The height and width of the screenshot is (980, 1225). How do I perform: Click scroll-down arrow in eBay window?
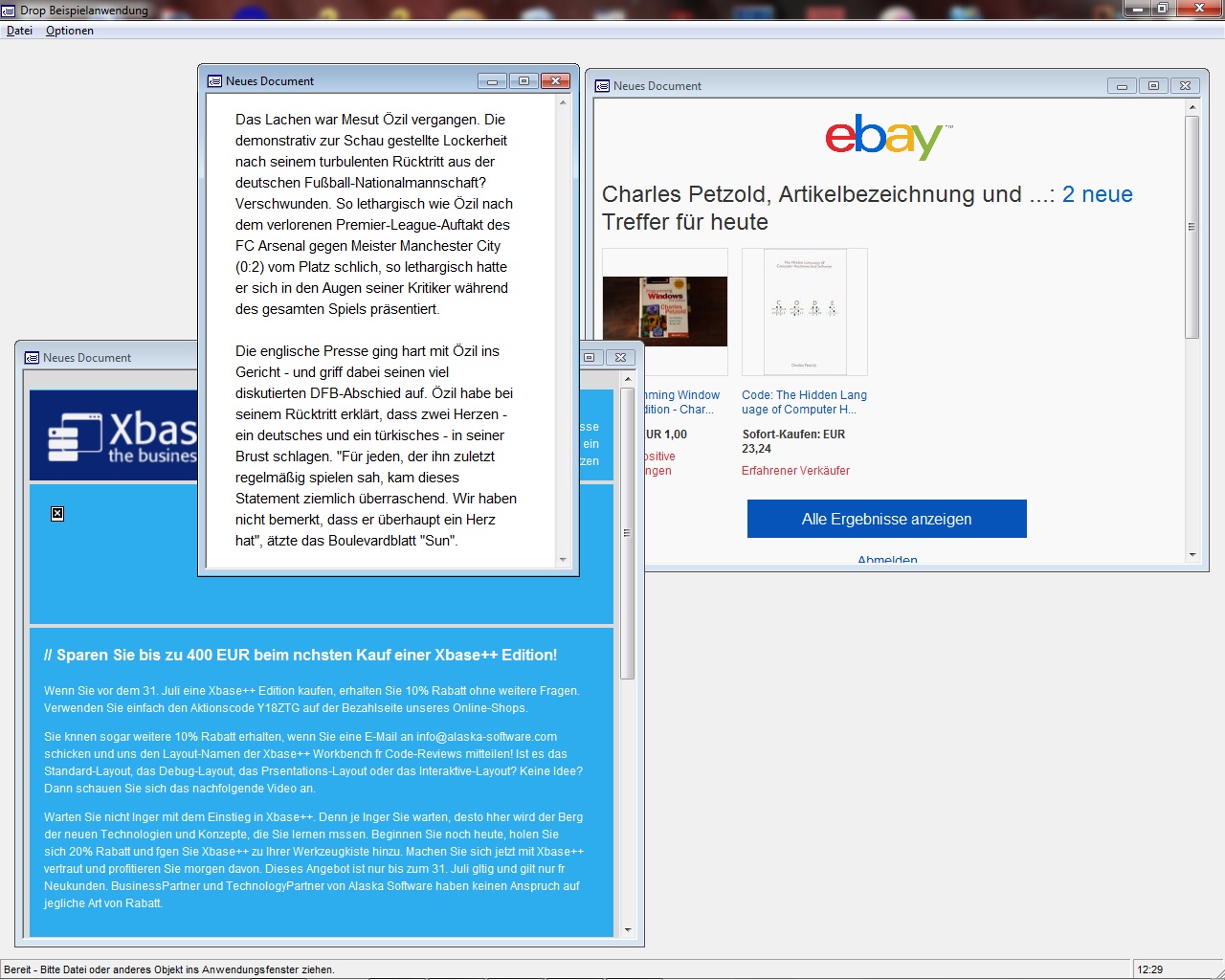[1192, 555]
